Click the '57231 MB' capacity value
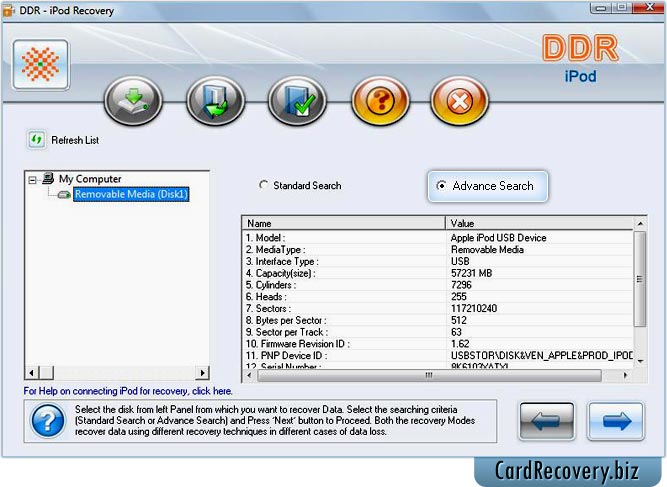This screenshot has width=667, height=487. tap(471, 273)
